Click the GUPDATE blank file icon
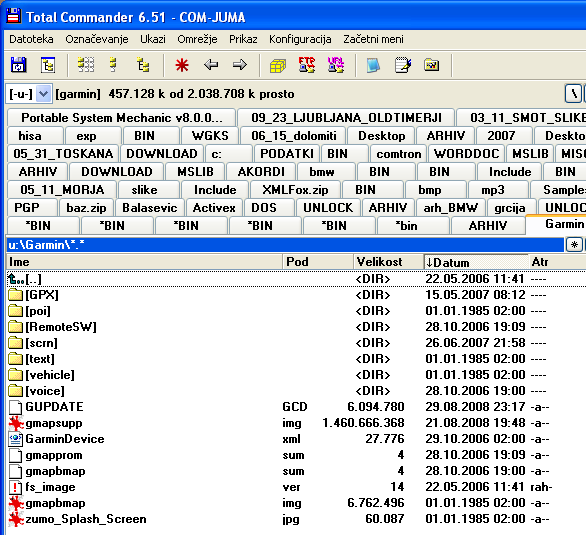Viewport: 586px width, 535px height. click(15, 407)
